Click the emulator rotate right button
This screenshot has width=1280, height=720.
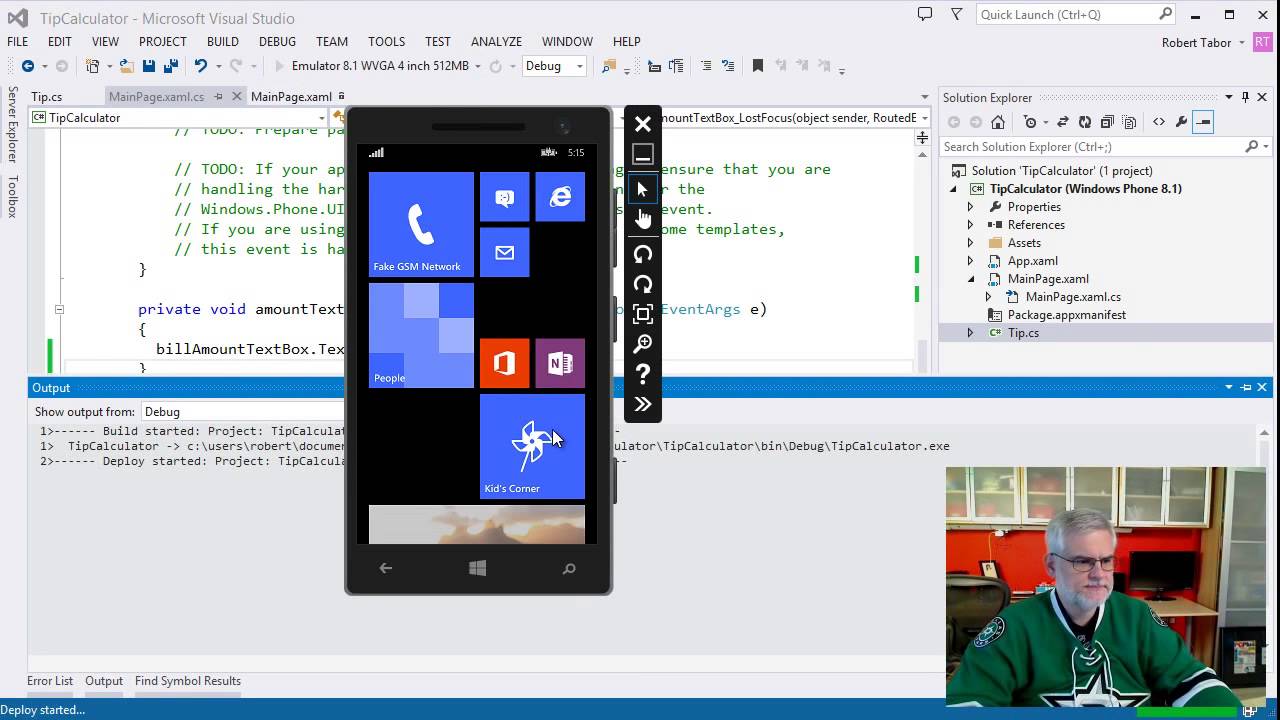coord(643,284)
